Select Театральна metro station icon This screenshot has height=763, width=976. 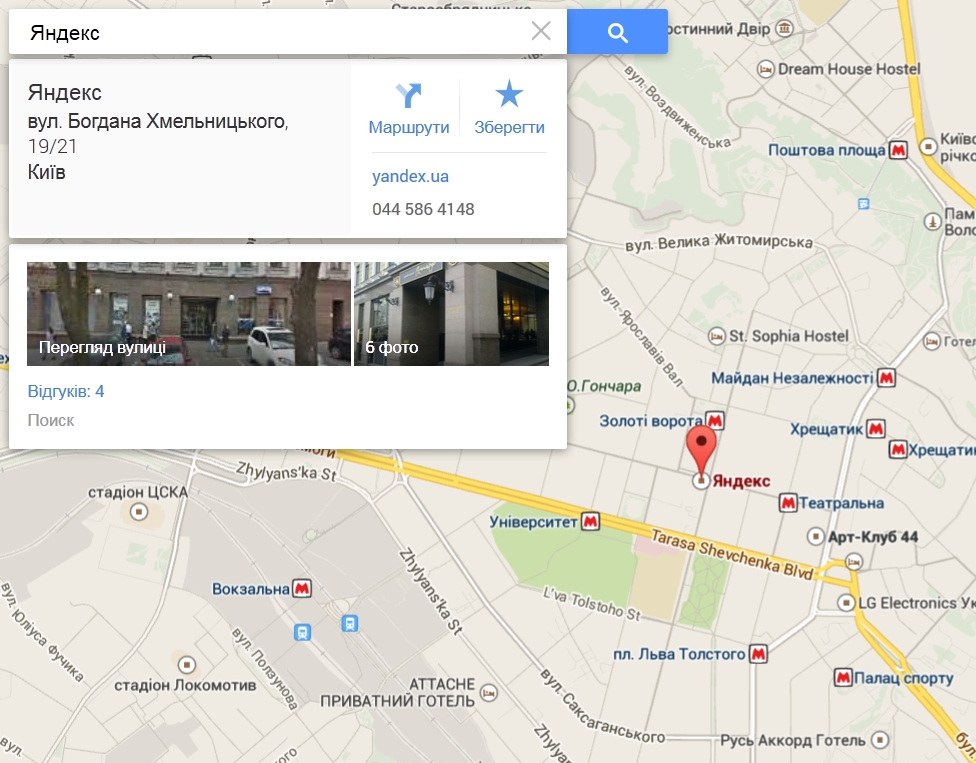(x=788, y=502)
